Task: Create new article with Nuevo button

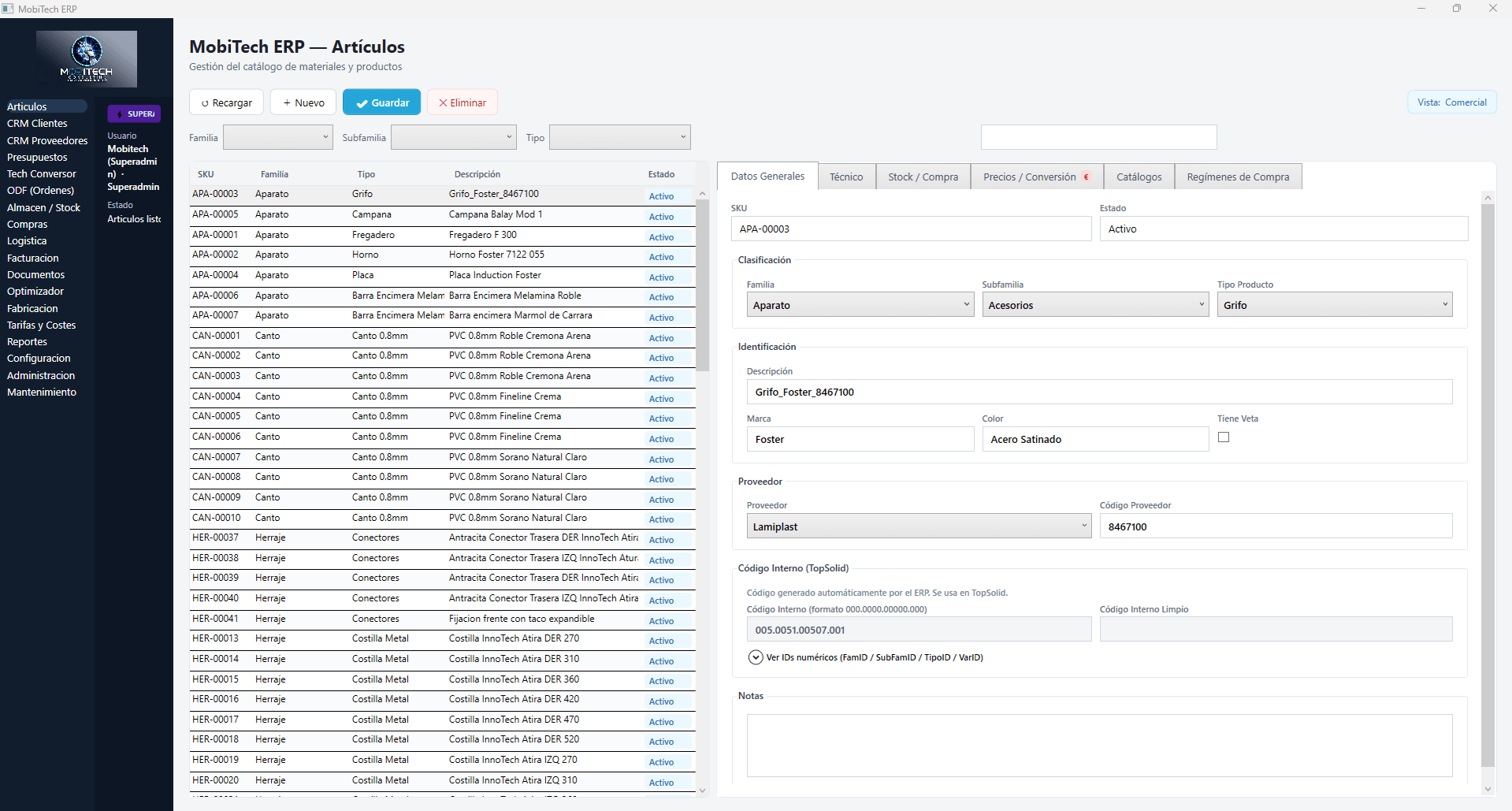Action: pos(303,102)
